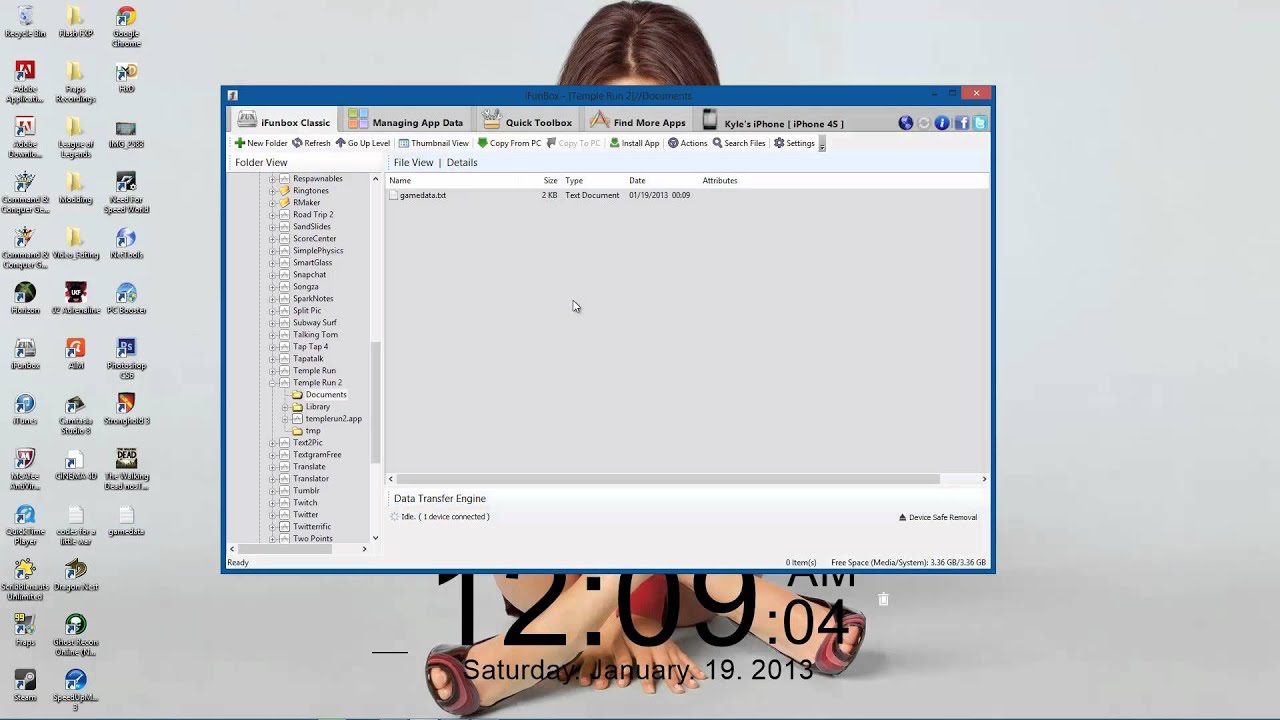Open the gamedata file on the desktop

126,520
